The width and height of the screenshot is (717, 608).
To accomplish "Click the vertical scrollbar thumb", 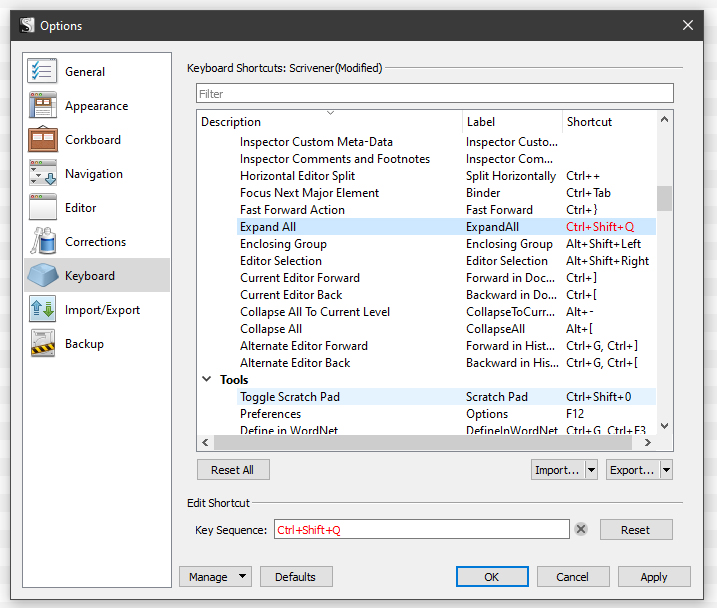I will 664,198.
